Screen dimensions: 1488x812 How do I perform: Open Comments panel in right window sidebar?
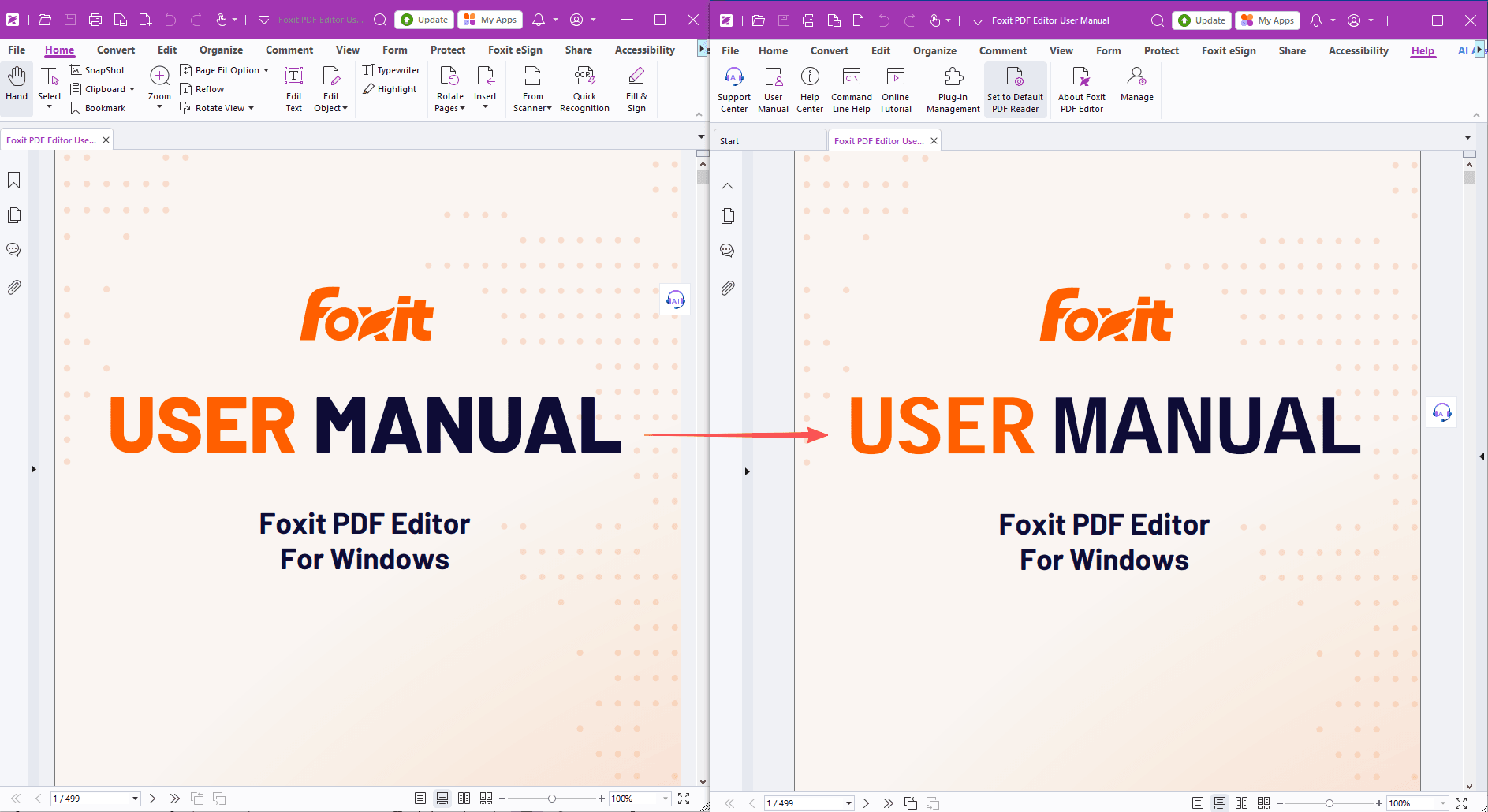(x=727, y=251)
